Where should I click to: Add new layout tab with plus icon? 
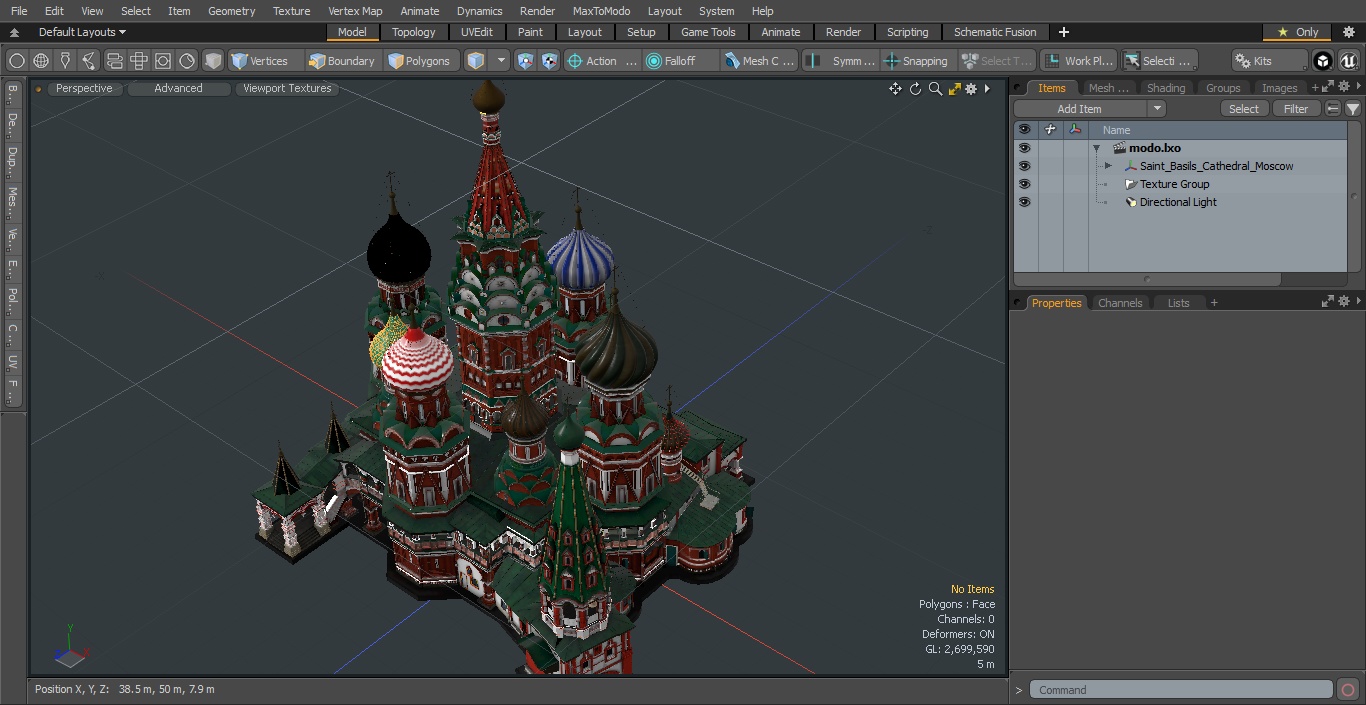(1064, 32)
